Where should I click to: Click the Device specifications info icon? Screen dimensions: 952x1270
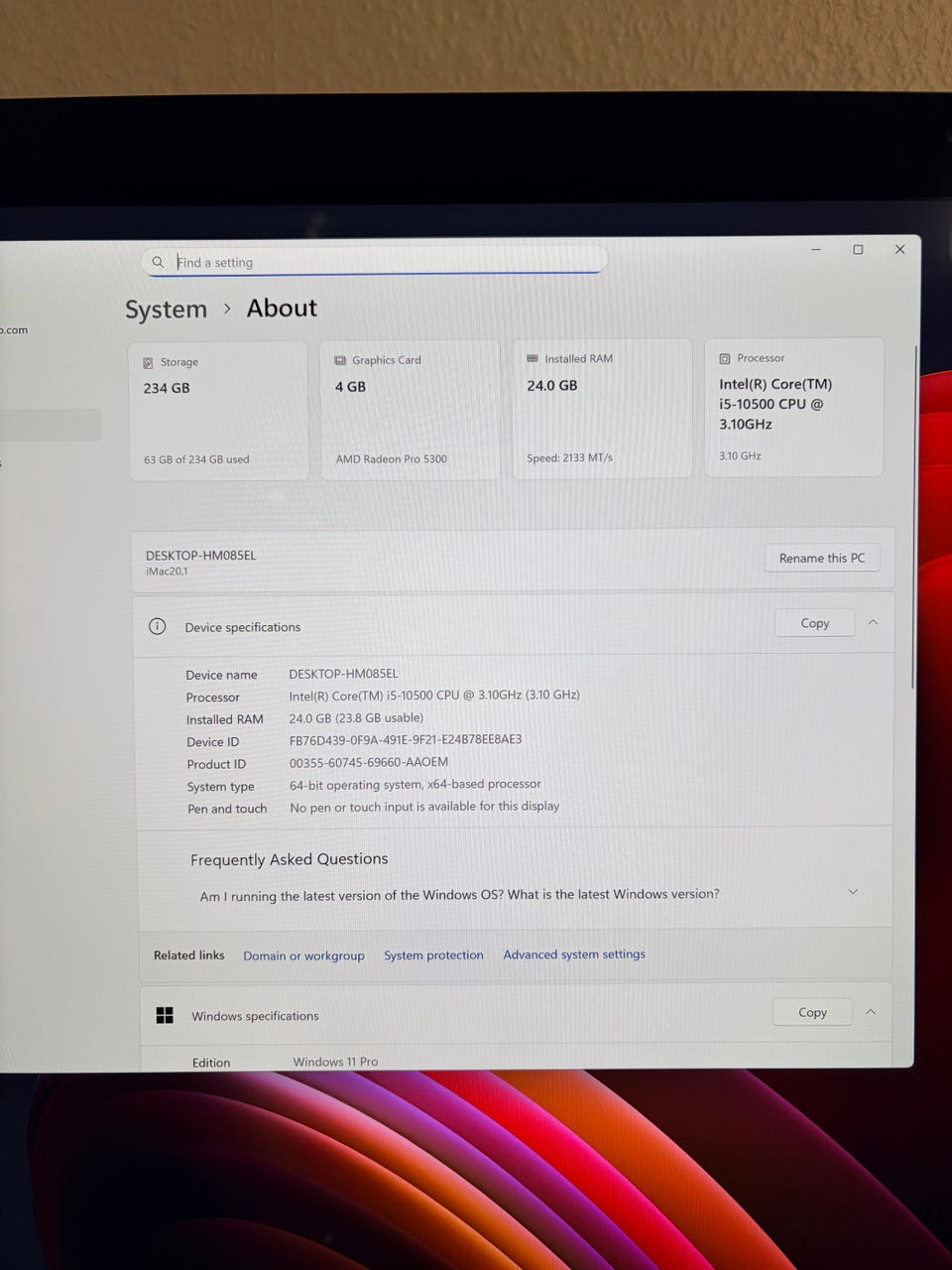[157, 626]
